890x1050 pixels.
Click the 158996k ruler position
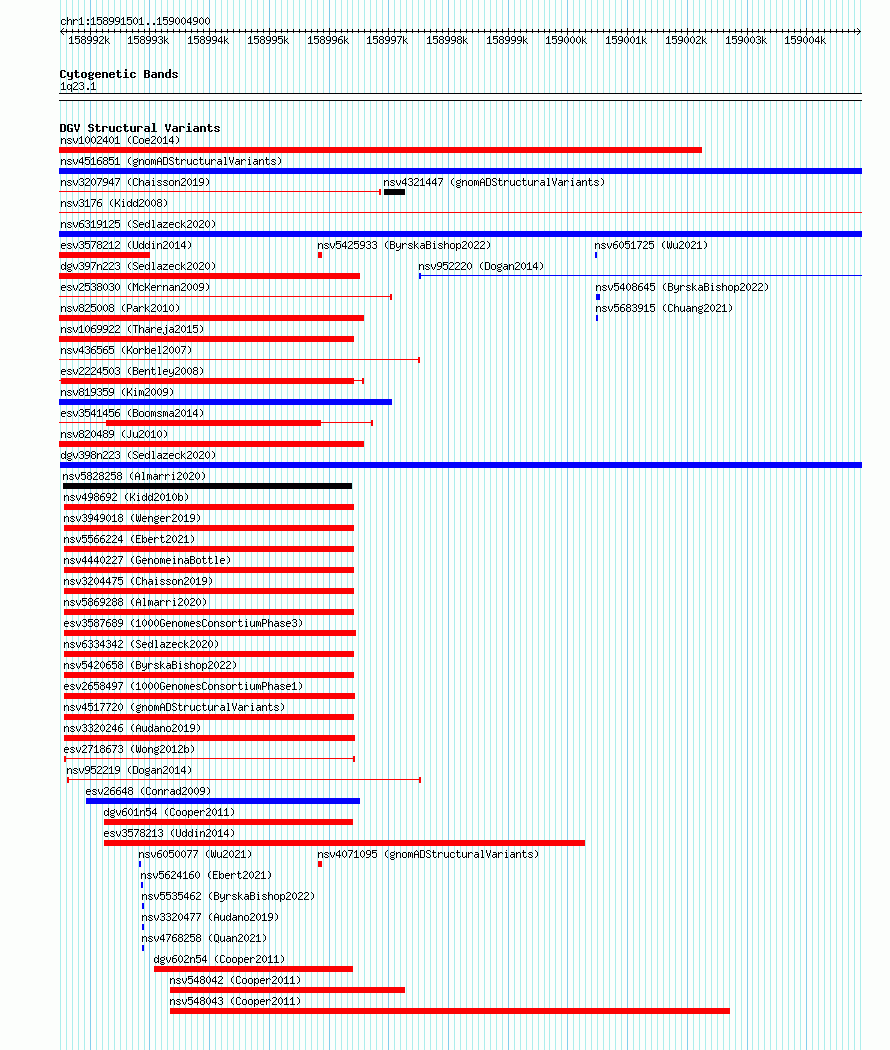coord(328,40)
